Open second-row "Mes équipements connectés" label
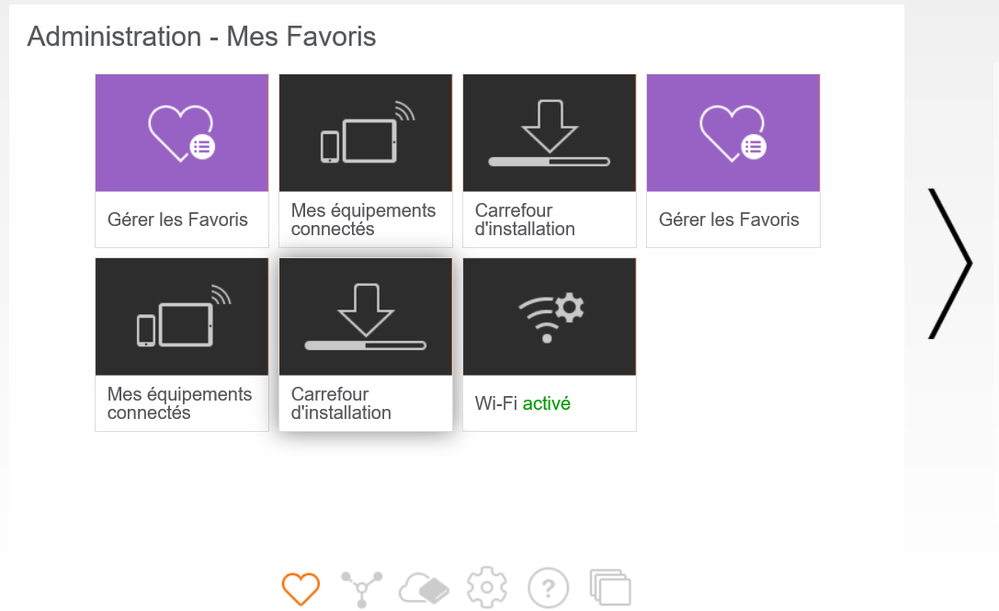 tap(180, 403)
